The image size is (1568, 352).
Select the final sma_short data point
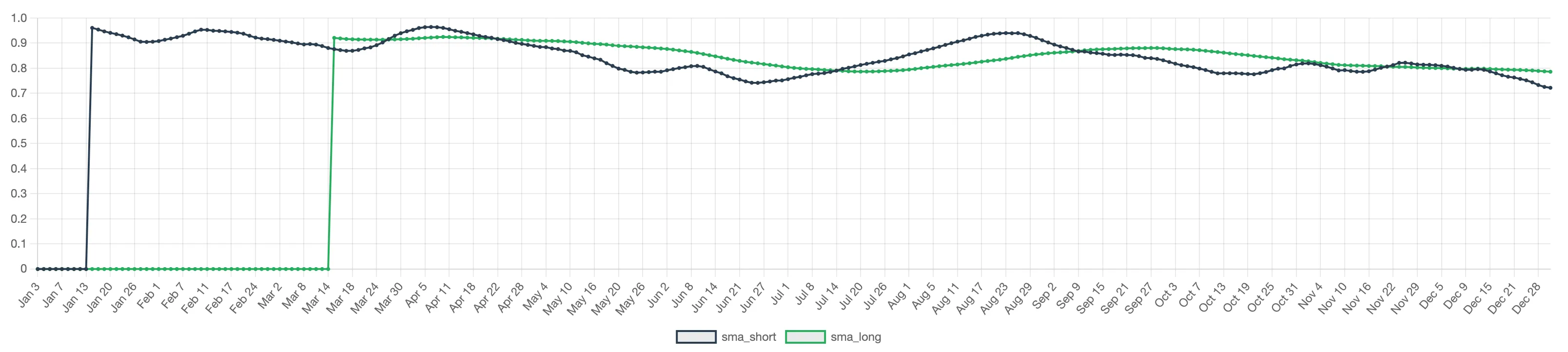click(x=1550, y=88)
